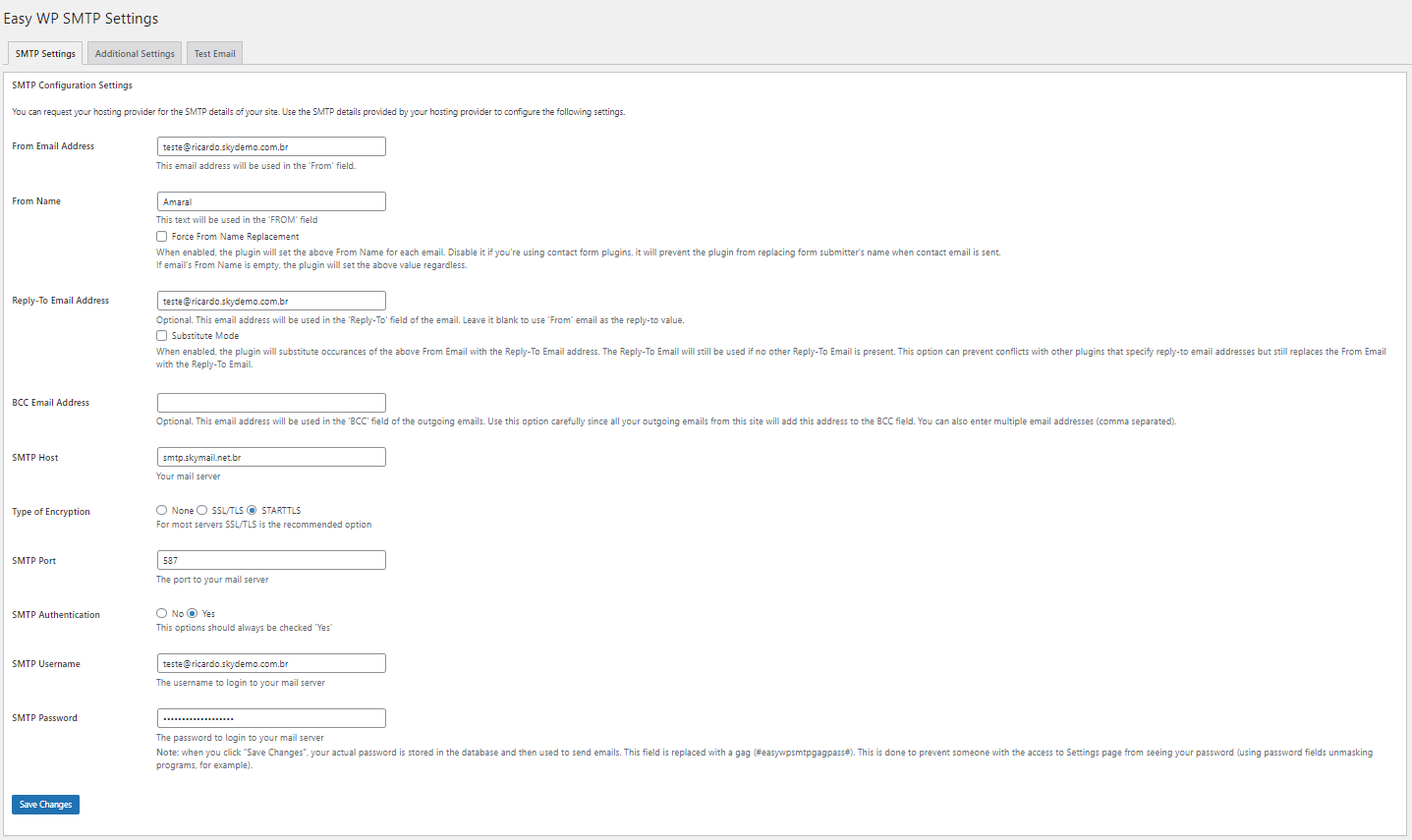Click the Reply-To Email Address field
Screen dimensions: 1412x840
click(271, 301)
